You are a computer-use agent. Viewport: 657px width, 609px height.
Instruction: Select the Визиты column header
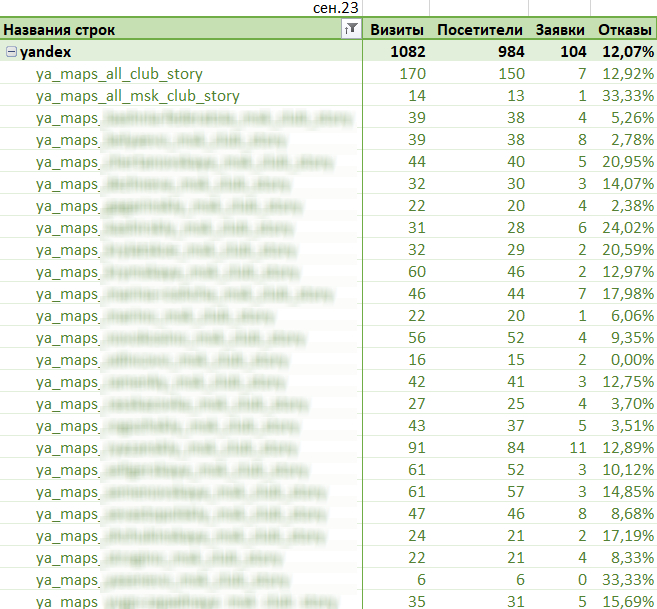click(x=397, y=30)
